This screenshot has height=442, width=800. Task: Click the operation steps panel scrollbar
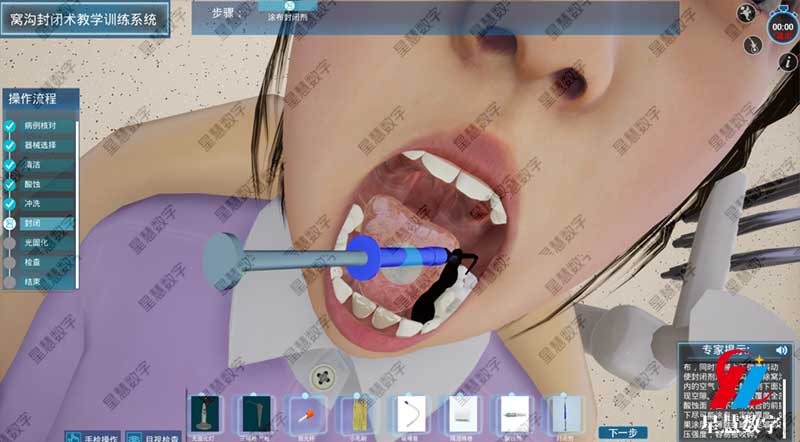click(x=77, y=204)
